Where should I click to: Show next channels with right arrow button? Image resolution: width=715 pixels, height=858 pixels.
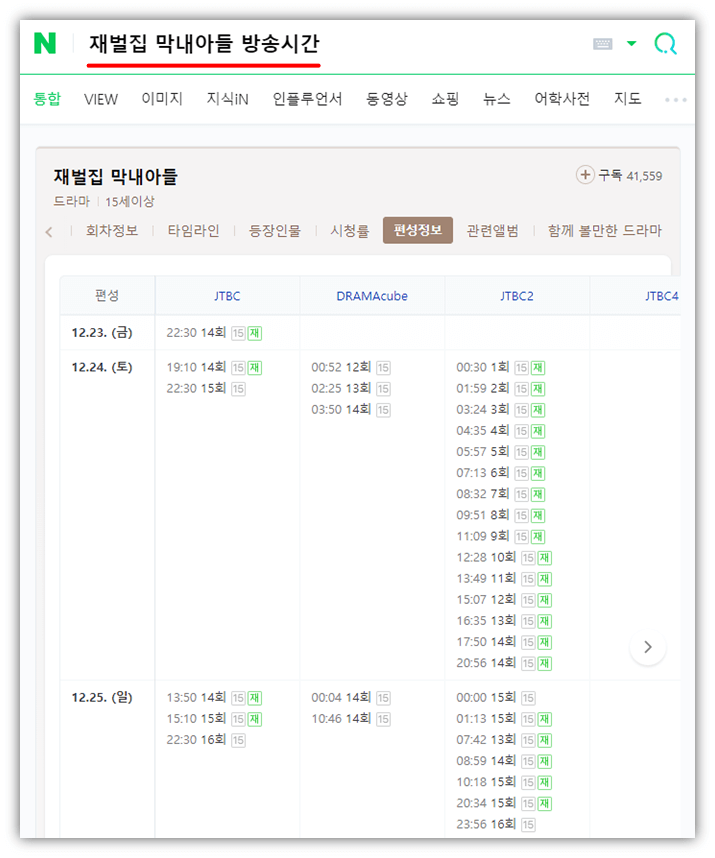click(648, 647)
